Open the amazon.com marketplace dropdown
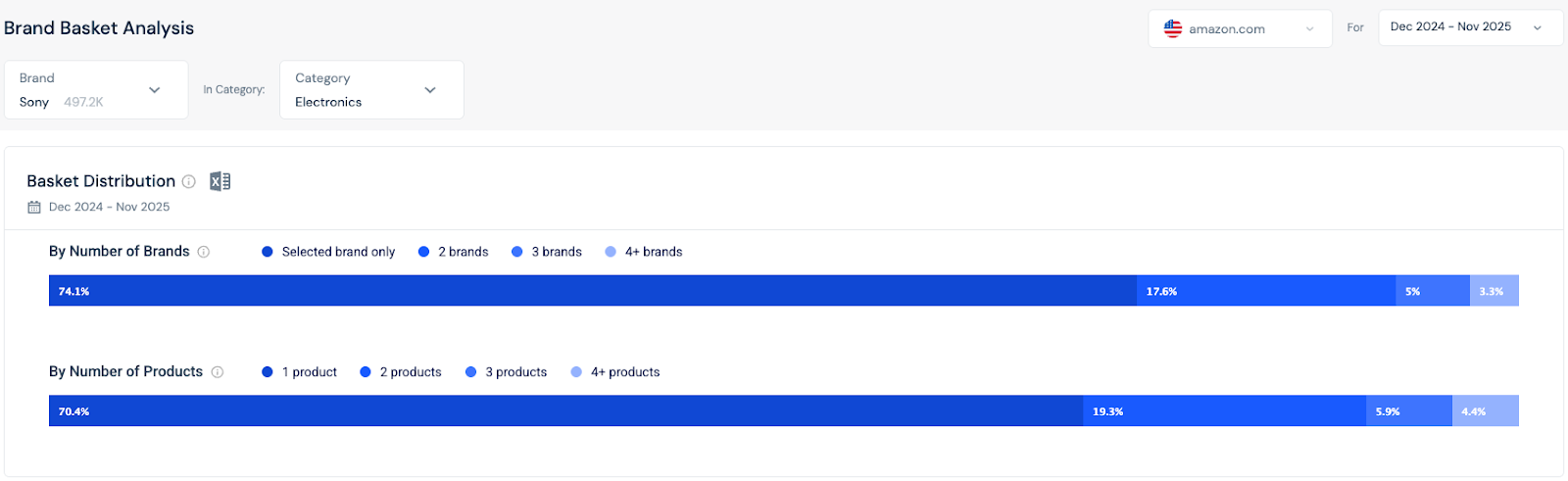 [x=1240, y=28]
